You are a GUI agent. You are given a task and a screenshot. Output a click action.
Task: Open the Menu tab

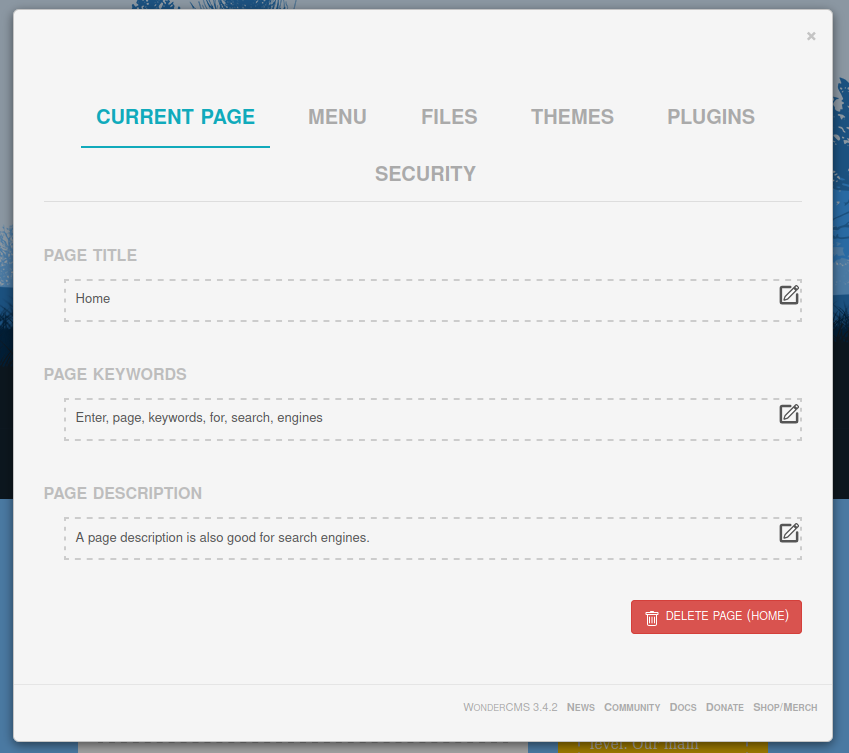point(337,117)
